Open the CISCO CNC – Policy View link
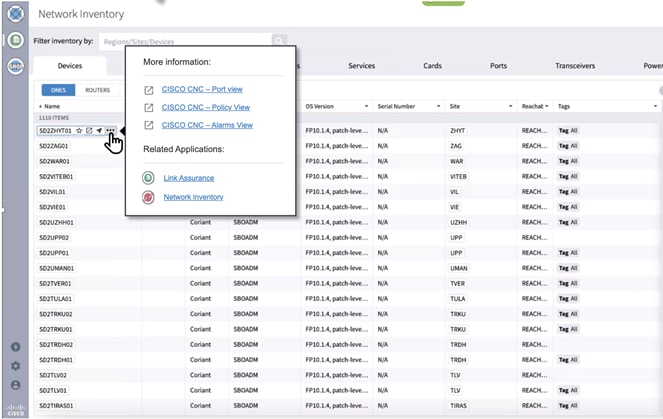 point(205,107)
